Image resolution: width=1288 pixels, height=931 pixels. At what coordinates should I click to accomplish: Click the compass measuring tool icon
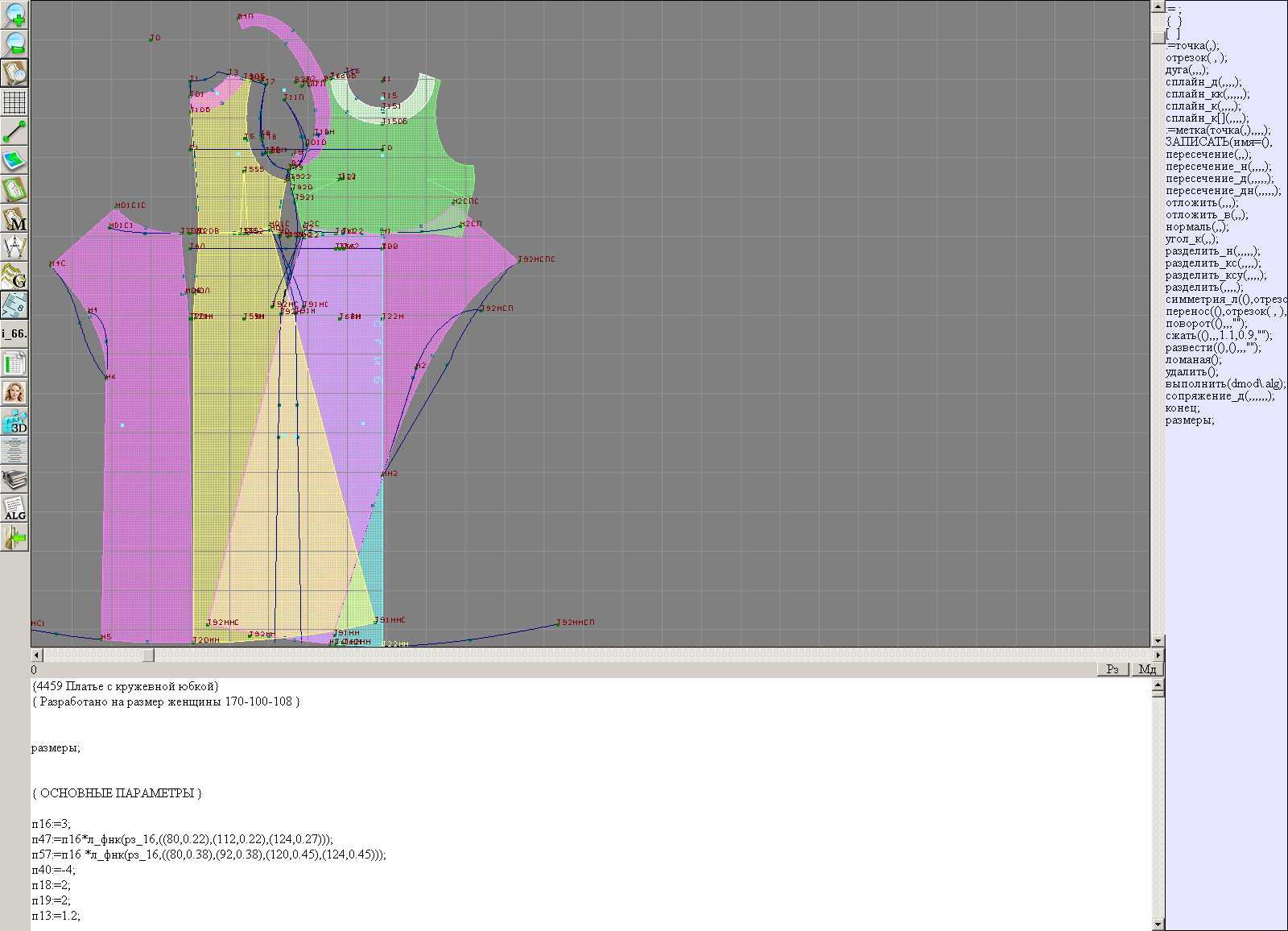14,247
